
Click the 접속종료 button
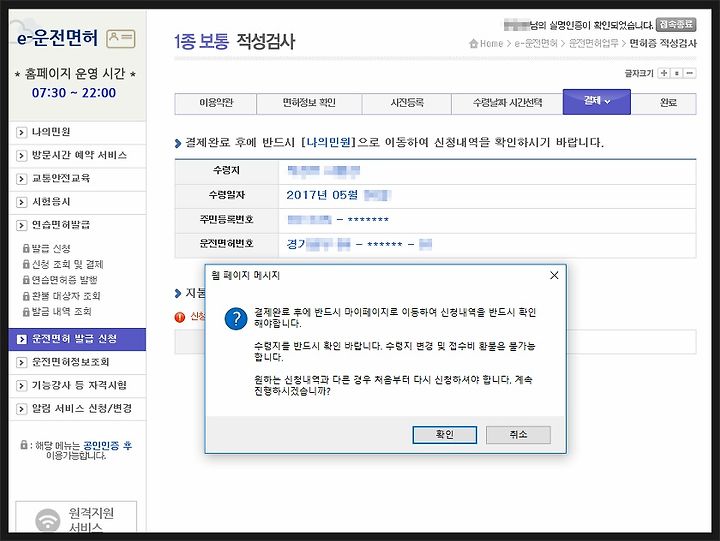(676, 24)
